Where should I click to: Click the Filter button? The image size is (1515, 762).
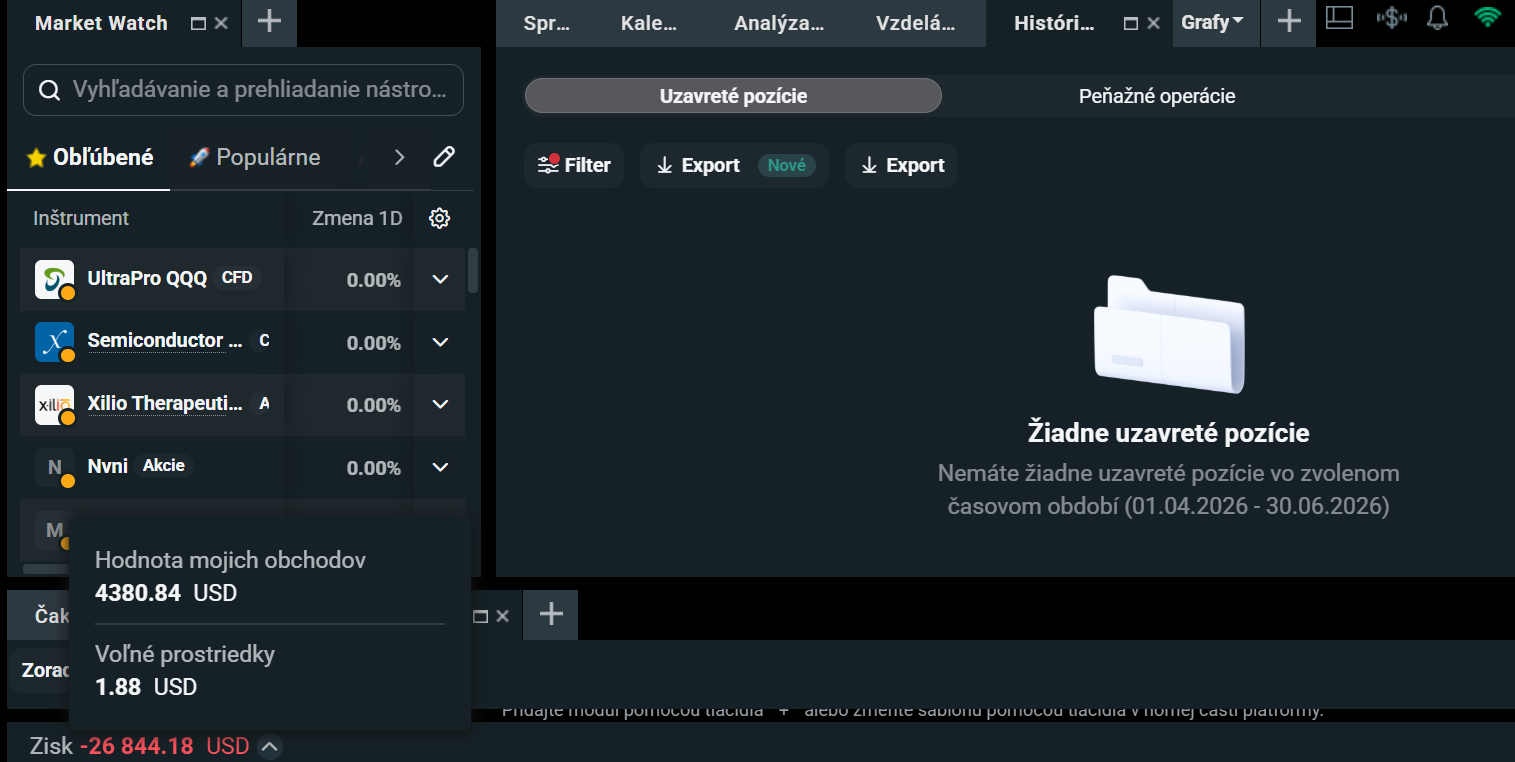(x=574, y=165)
